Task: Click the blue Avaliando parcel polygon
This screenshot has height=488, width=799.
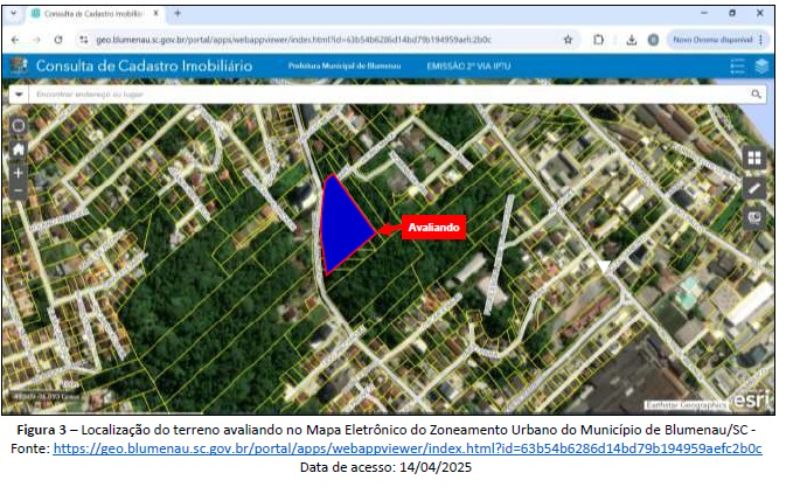Action: [x=343, y=224]
